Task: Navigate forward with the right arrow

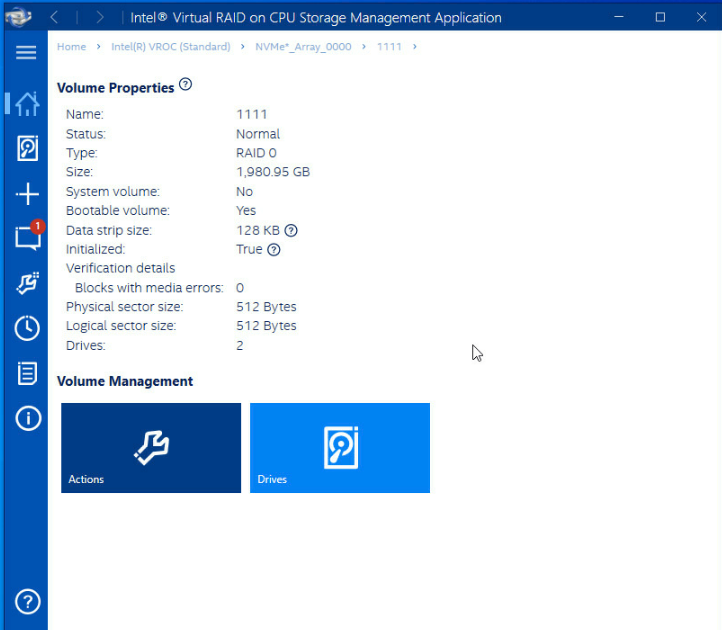Action: tap(100, 18)
